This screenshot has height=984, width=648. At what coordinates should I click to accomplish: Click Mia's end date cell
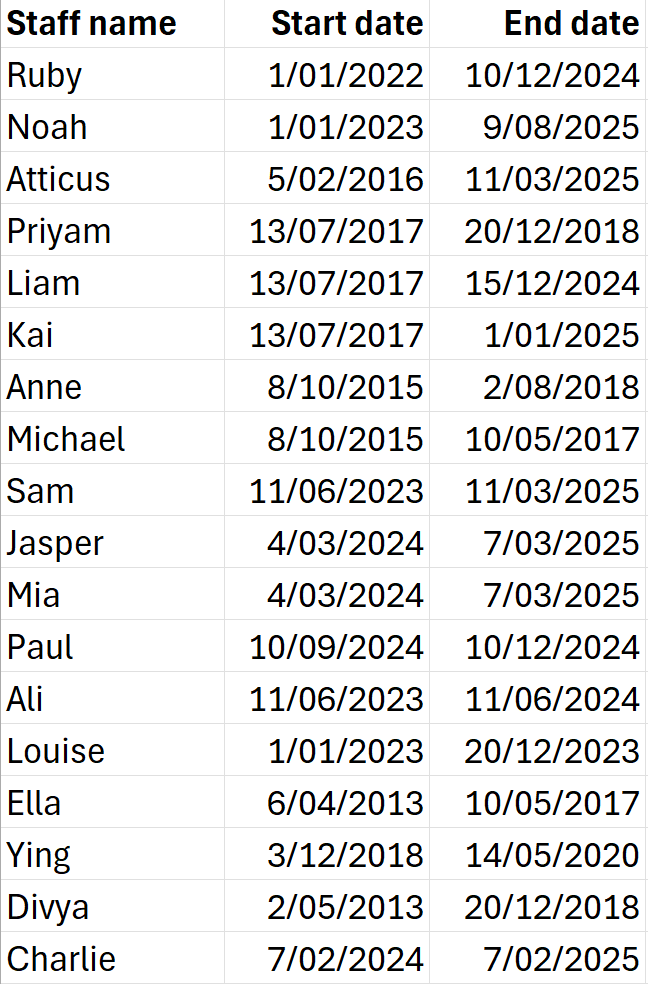[x=561, y=595]
